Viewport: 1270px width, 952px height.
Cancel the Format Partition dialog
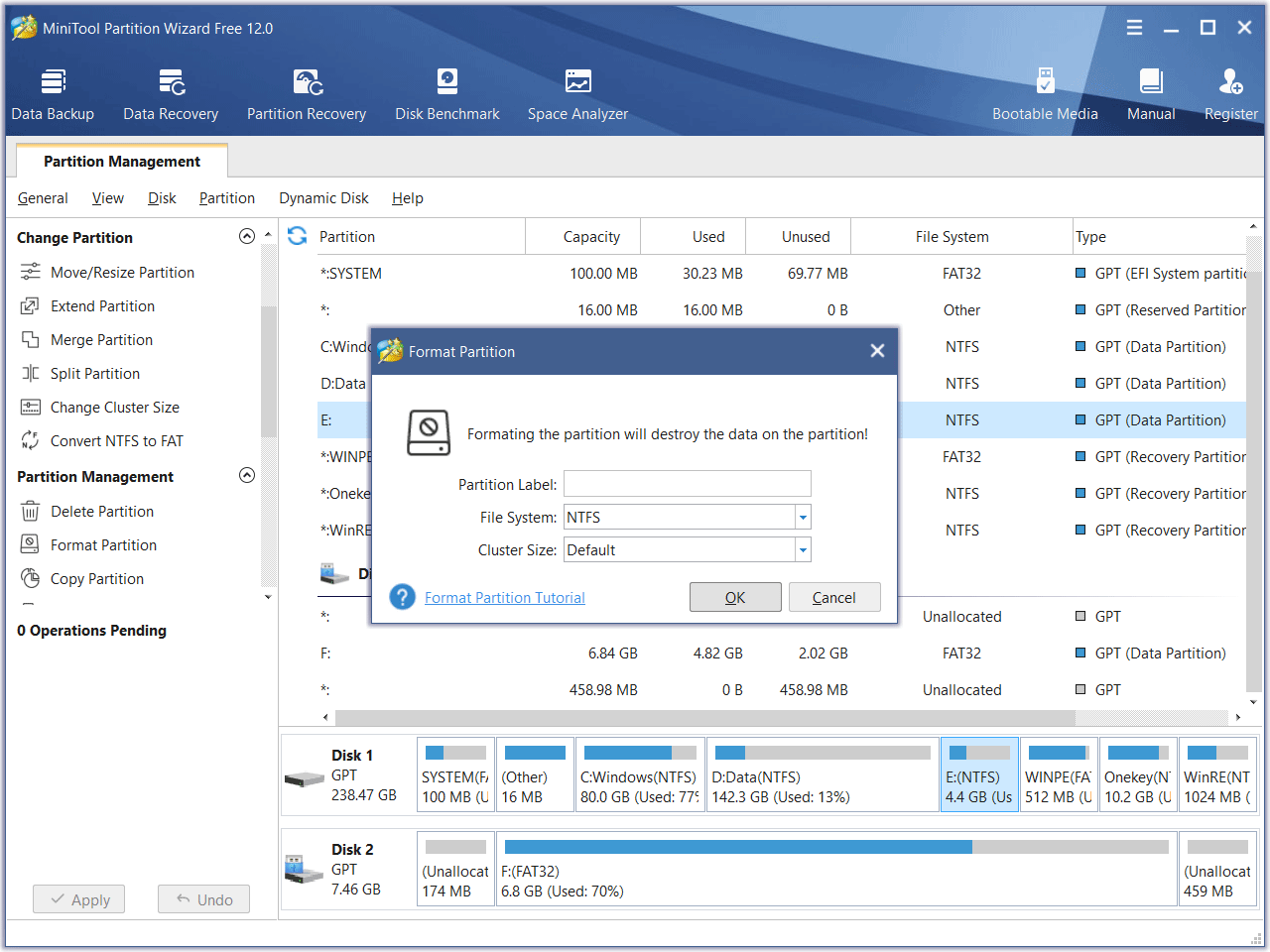834,597
